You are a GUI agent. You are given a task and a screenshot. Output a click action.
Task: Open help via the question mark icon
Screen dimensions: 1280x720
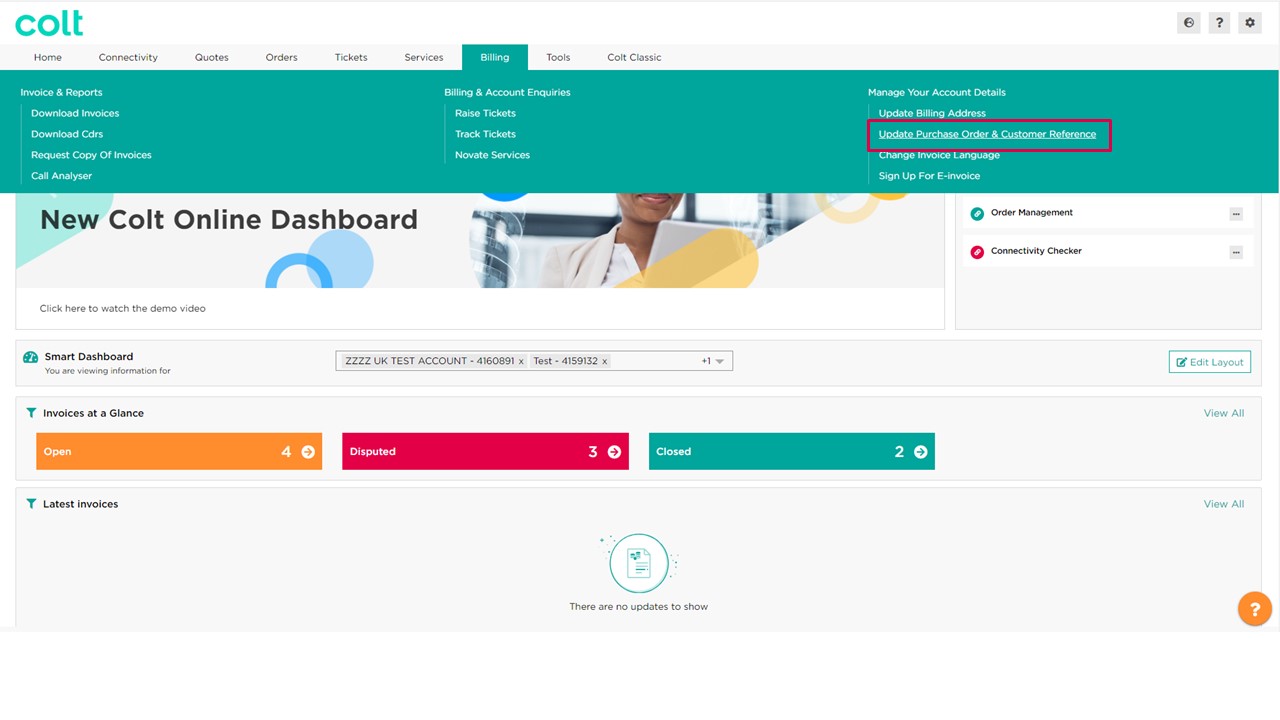[1219, 21]
